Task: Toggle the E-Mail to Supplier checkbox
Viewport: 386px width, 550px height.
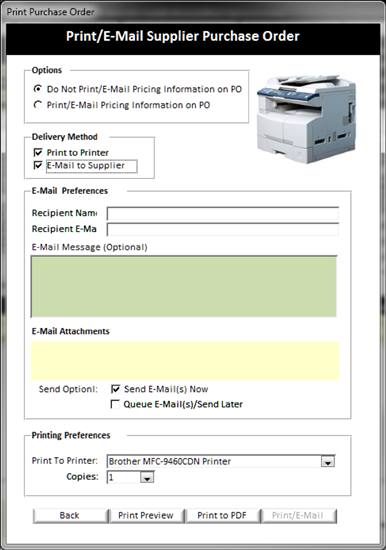Action: (x=38, y=165)
